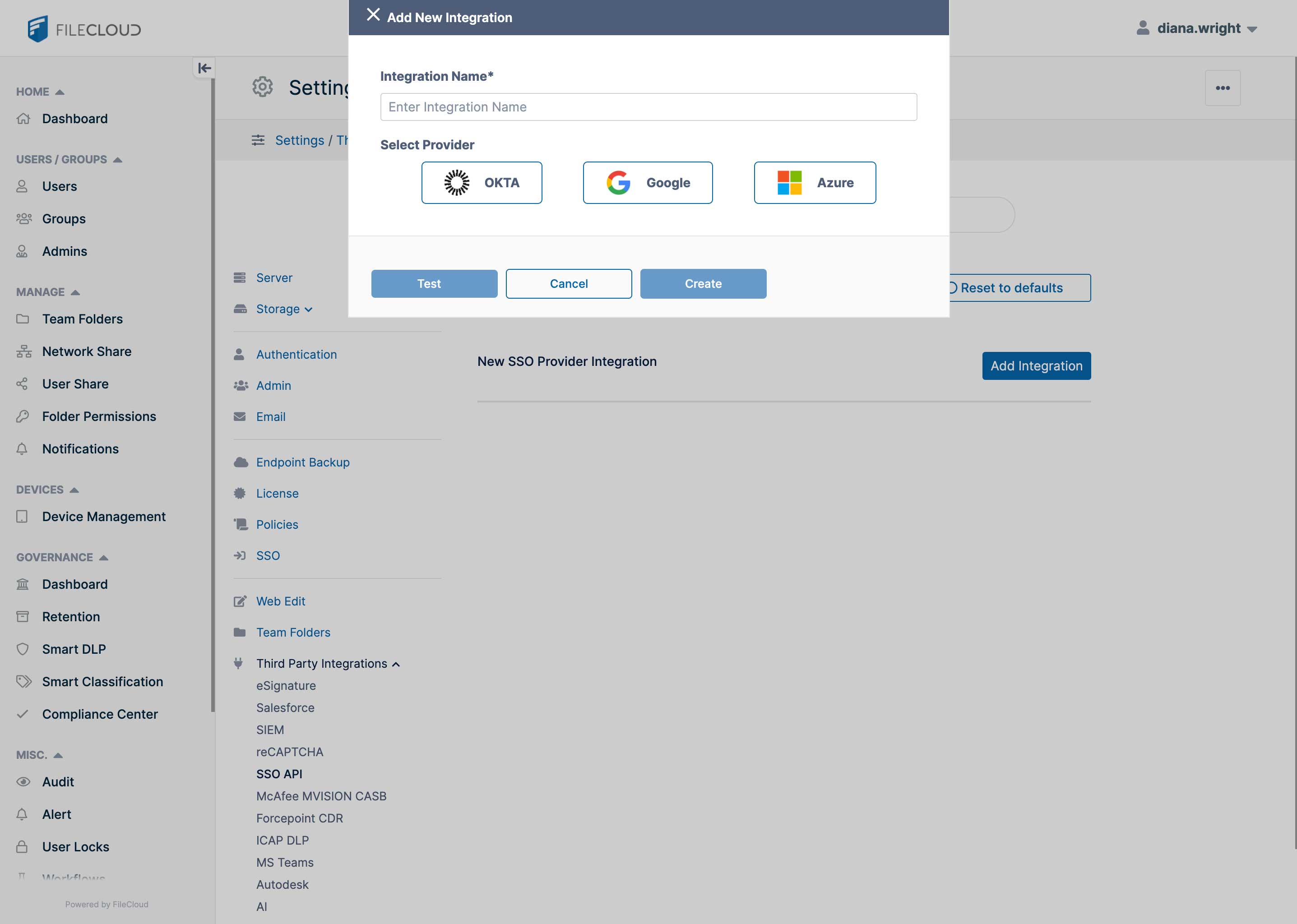The image size is (1297, 924).
Task: Open Device Management via its icon
Action: [x=23, y=517]
